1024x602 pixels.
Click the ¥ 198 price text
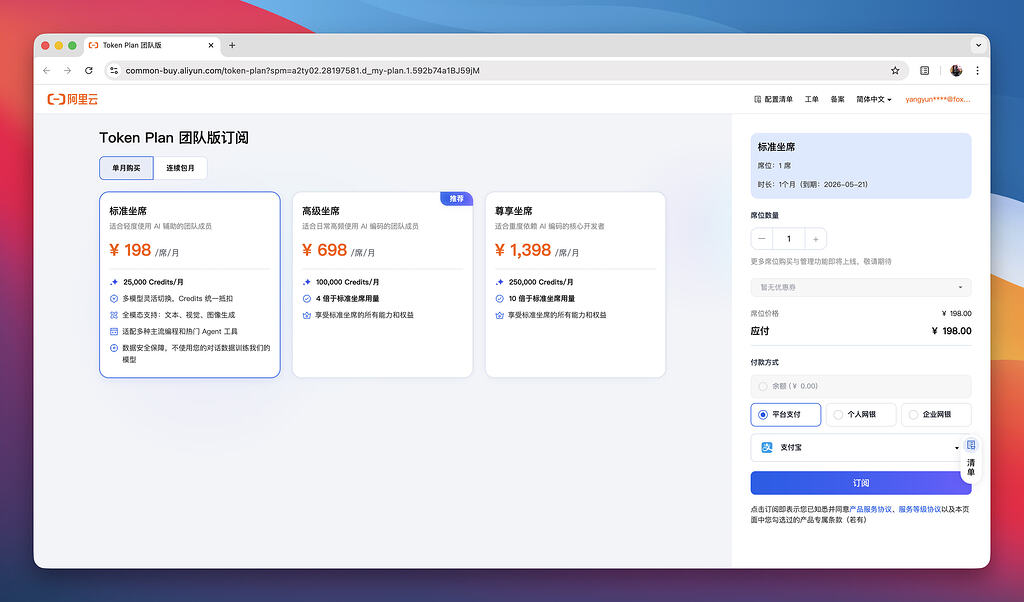pyautogui.click(x=130, y=250)
